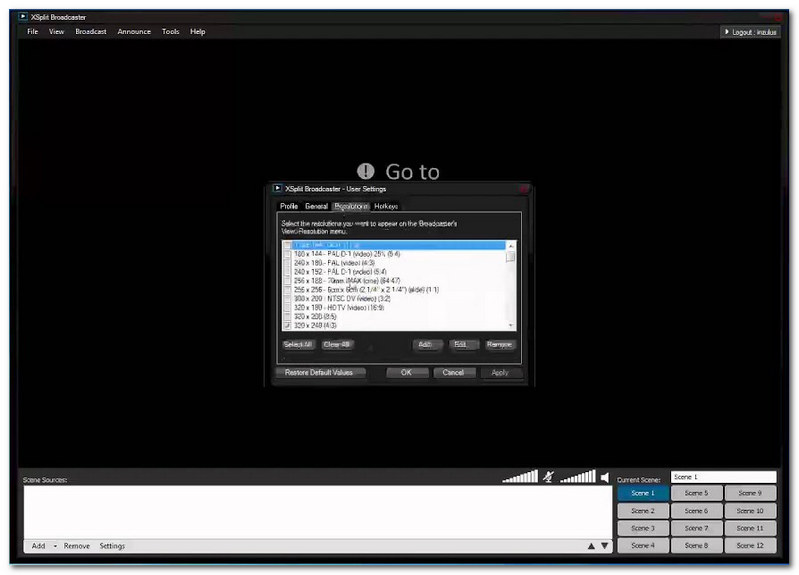Switch to Scene 5

697,493
